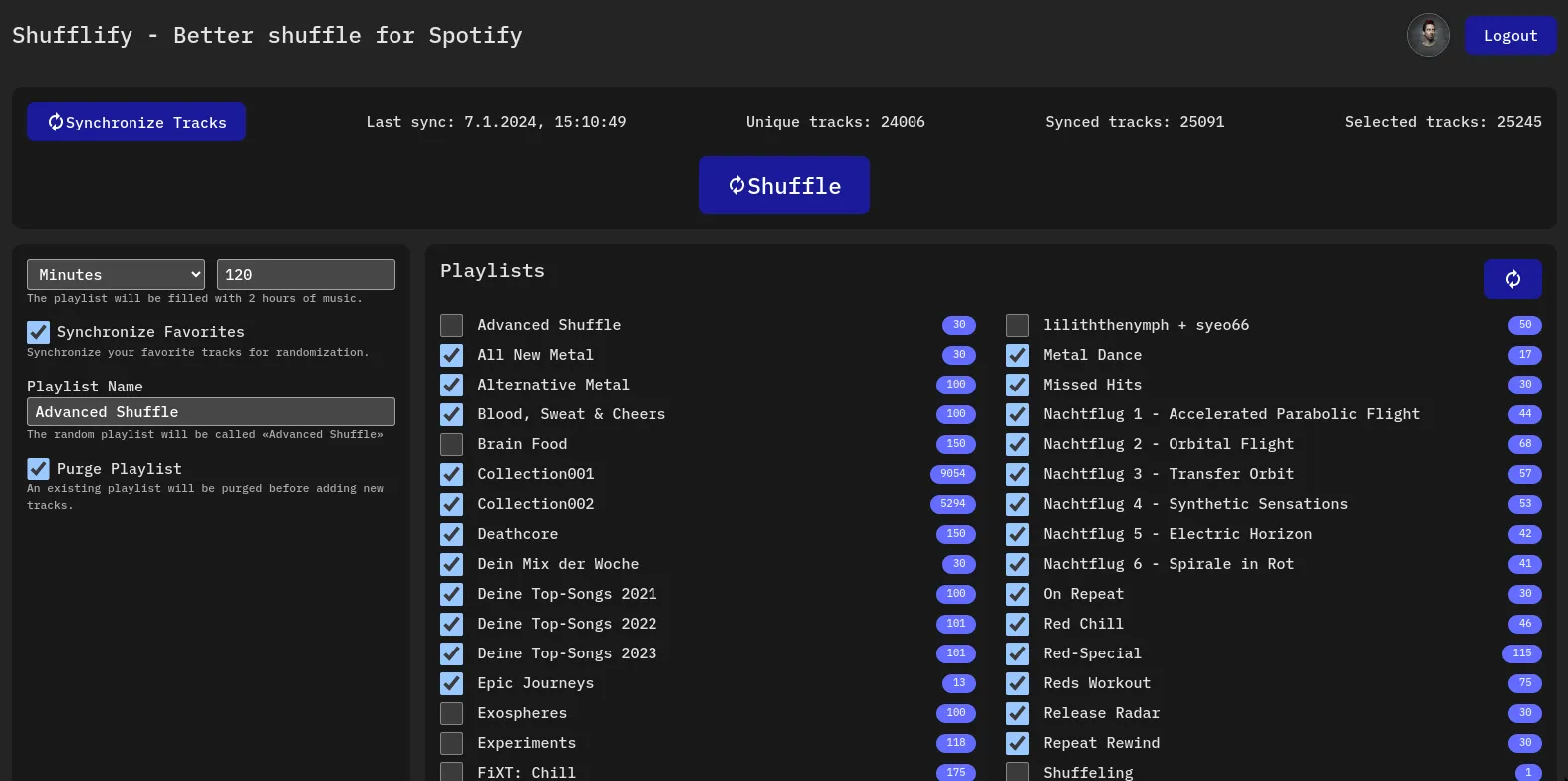Uncheck the Deathcore playlist checkbox
1568x781 pixels.
pyautogui.click(x=451, y=534)
